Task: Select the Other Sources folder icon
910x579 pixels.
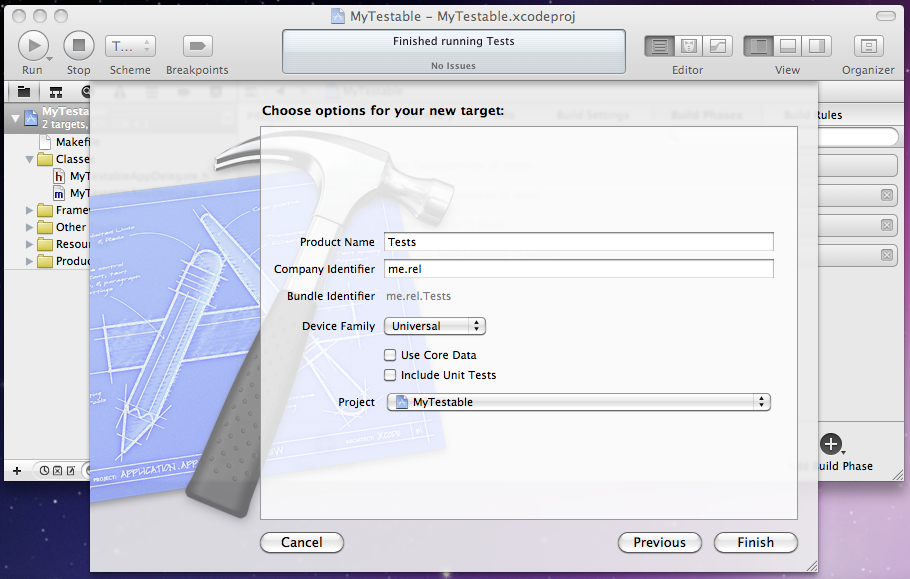Action: pyautogui.click(x=45, y=227)
